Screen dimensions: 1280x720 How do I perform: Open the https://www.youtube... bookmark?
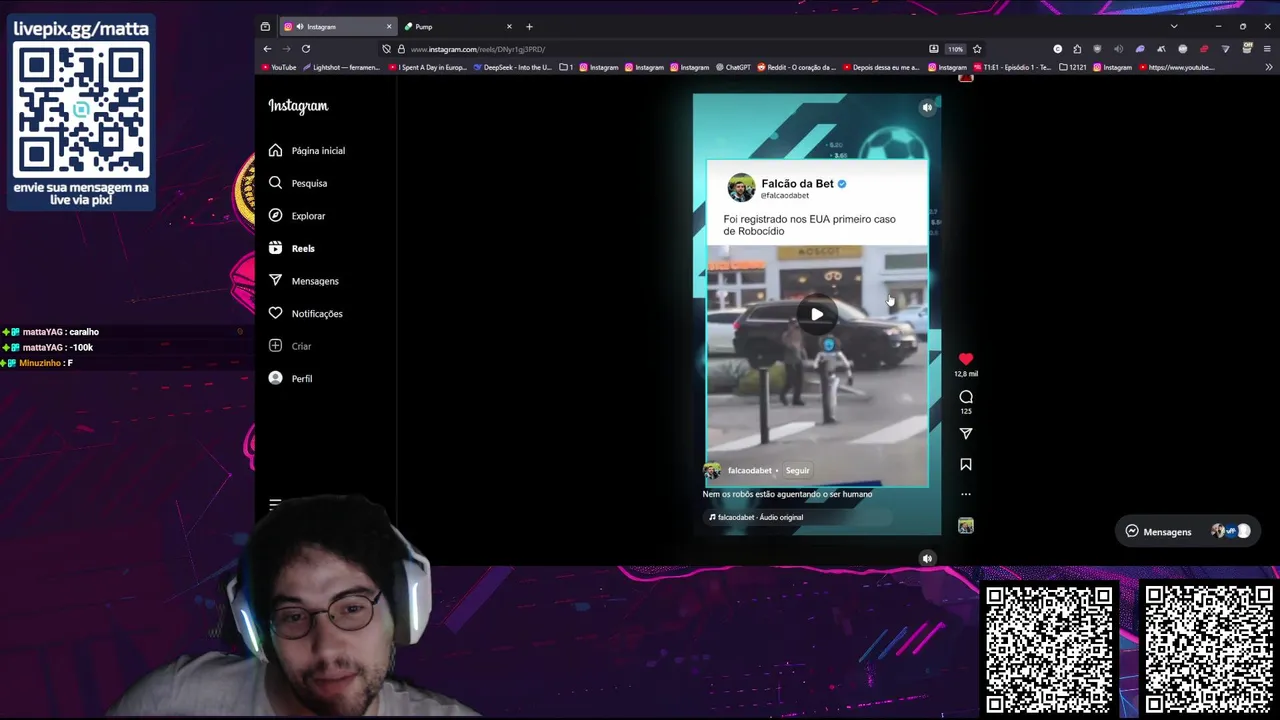pos(1176,68)
